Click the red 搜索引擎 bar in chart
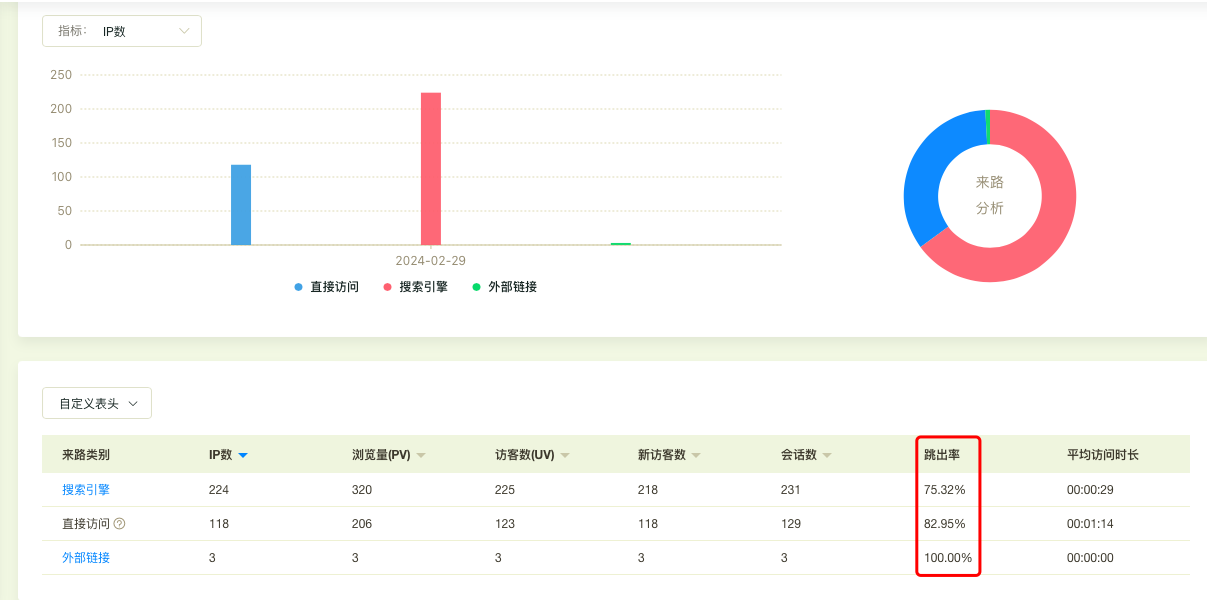This screenshot has width=1207, height=600. (431, 170)
